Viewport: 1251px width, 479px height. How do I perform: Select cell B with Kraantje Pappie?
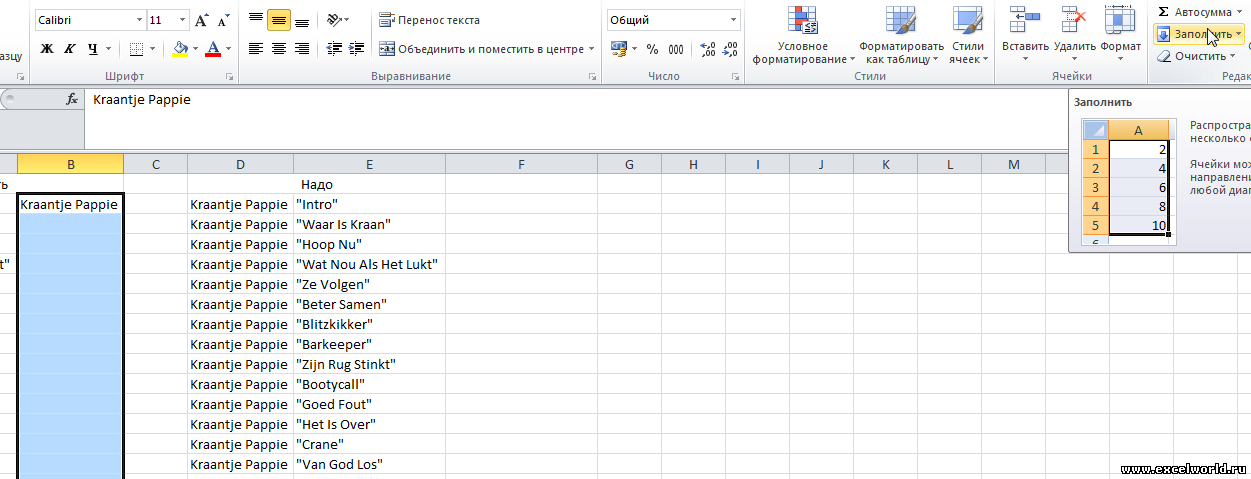pyautogui.click(x=70, y=204)
